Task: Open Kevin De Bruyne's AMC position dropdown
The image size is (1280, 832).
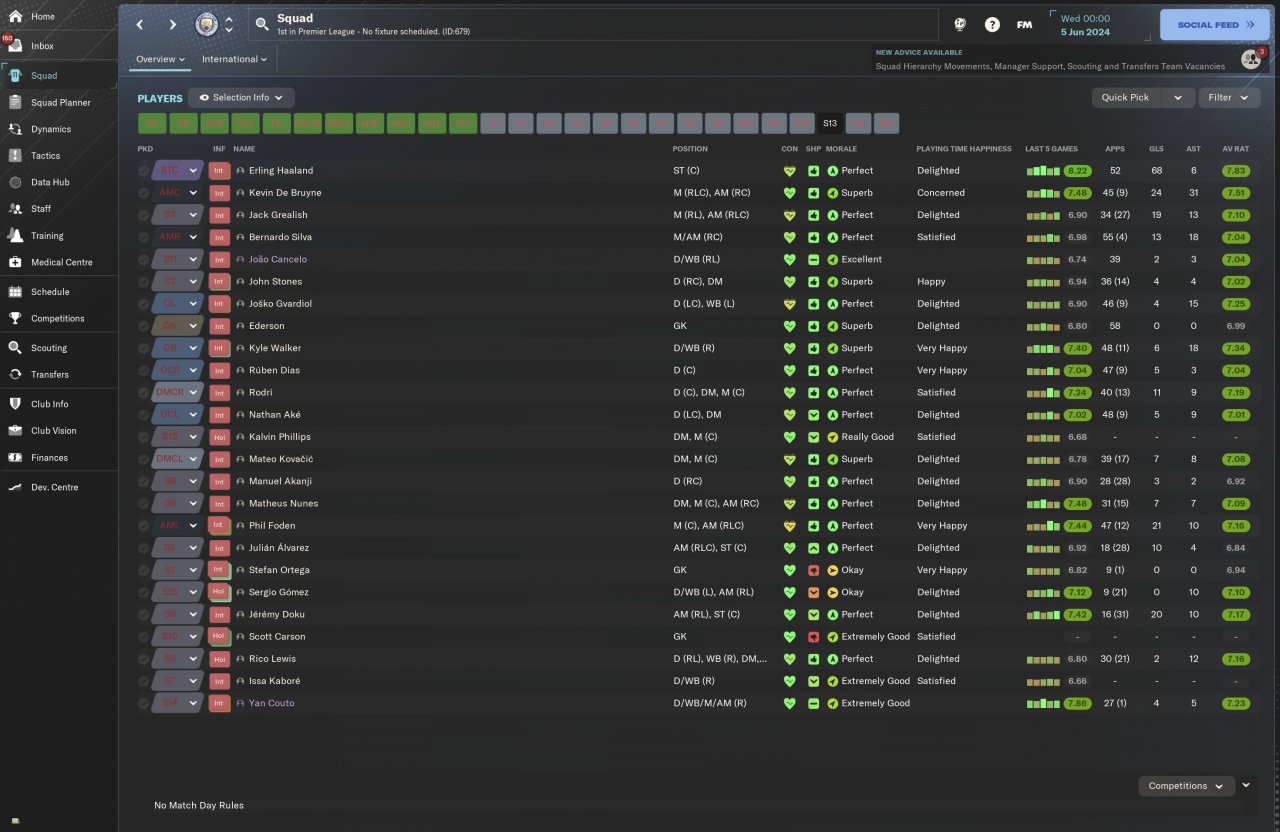Action: [x=178, y=193]
